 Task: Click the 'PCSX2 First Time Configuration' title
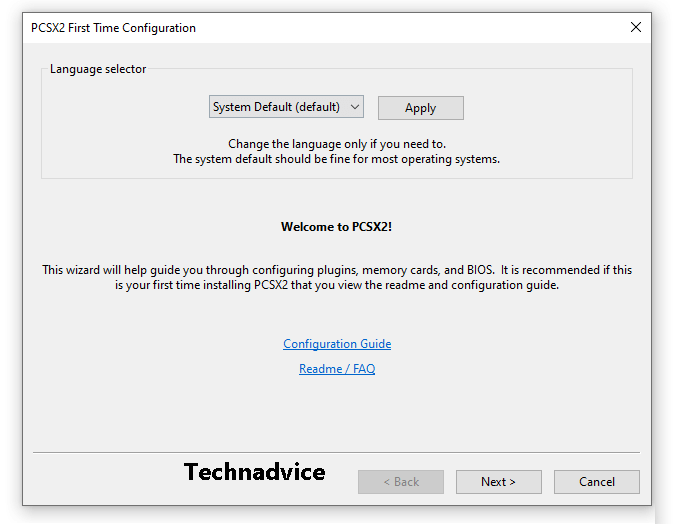113,28
